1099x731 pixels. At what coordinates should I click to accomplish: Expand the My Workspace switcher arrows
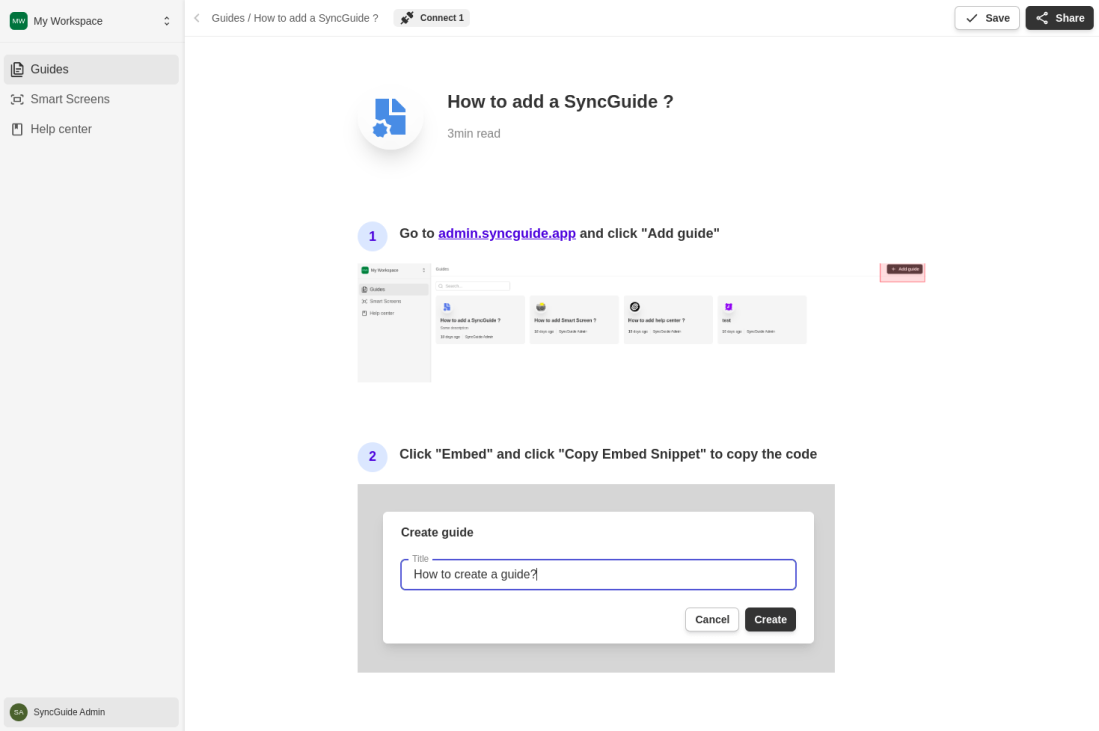pyautogui.click(x=167, y=21)
